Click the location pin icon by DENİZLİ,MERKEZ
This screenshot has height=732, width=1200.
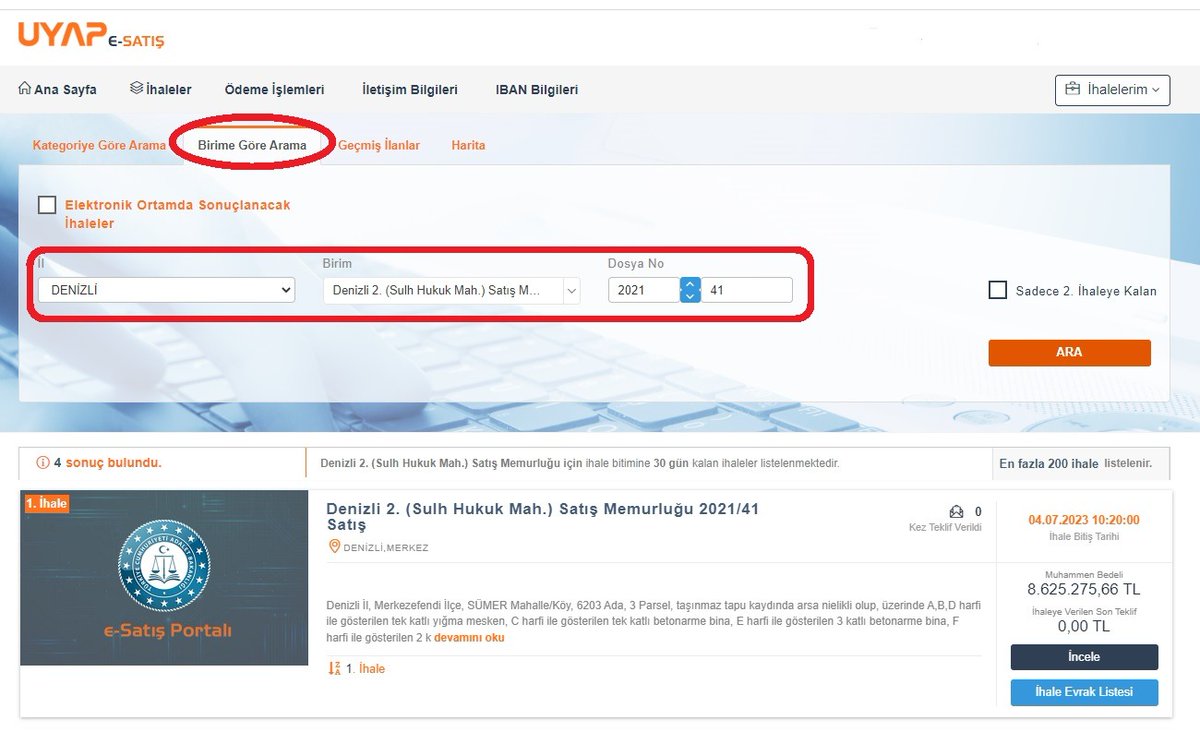coord(335,547)
